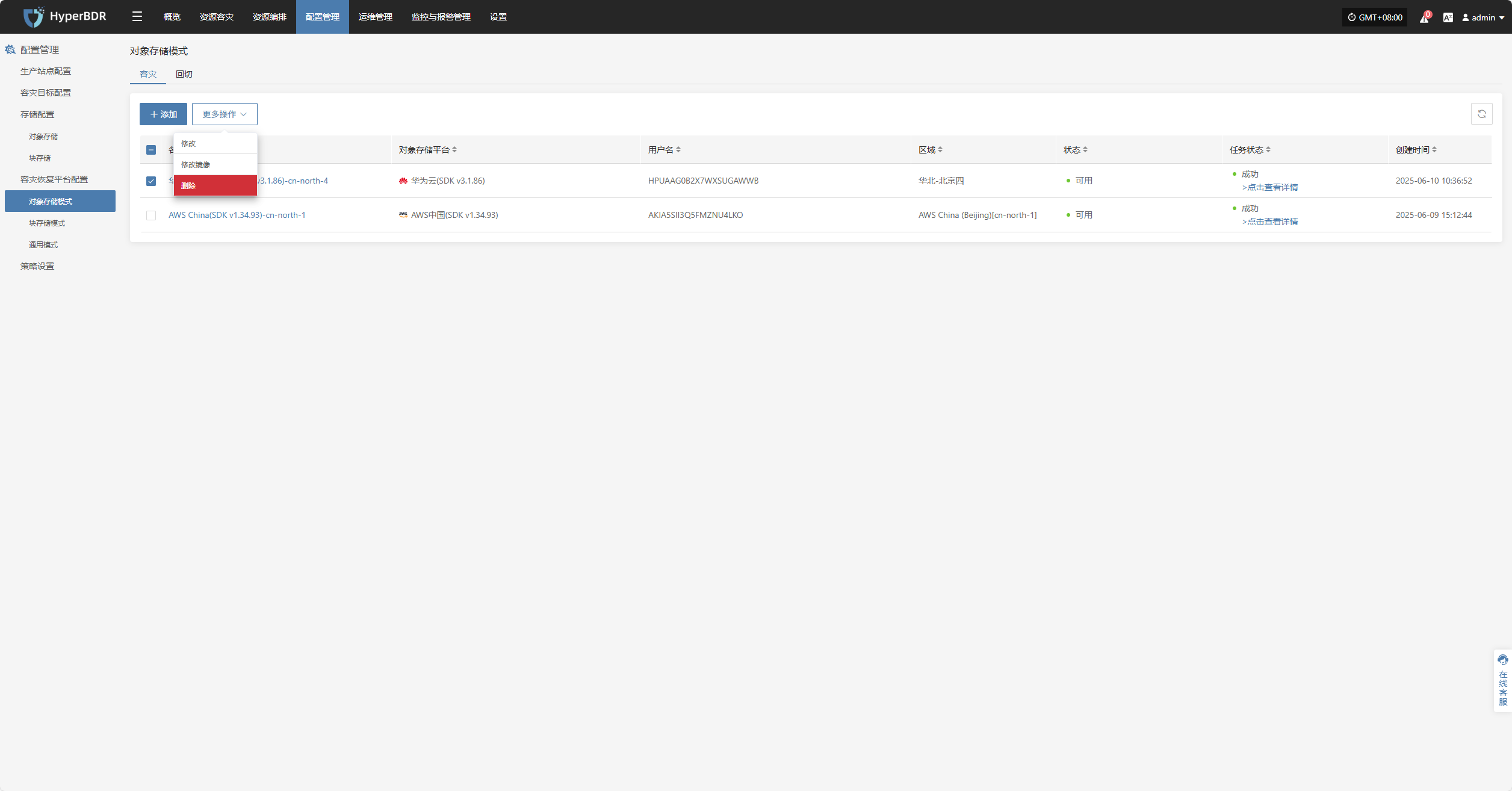Switch to the 回切 tab
Viewport: 1512px width, 791px height.
point(184,74)
